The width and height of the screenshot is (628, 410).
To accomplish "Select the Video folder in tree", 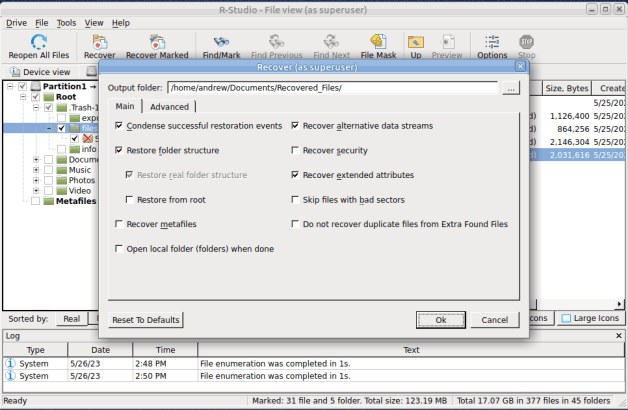I will 80,191.
